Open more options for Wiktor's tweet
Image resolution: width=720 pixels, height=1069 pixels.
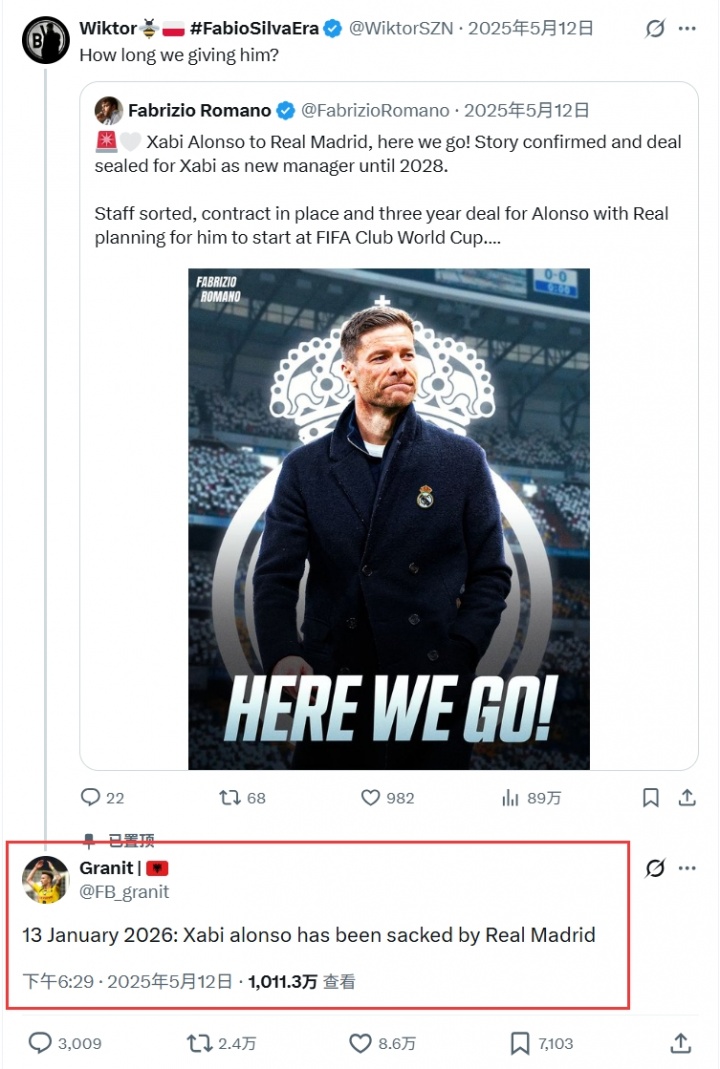click(687, 28)
